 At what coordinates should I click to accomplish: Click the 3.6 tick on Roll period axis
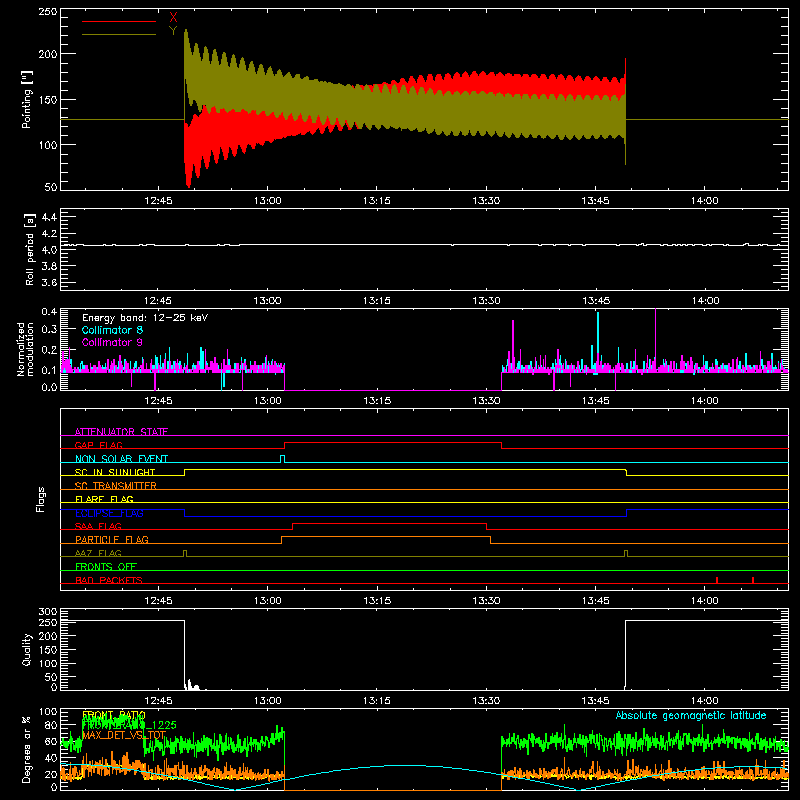tap(49, 282)
